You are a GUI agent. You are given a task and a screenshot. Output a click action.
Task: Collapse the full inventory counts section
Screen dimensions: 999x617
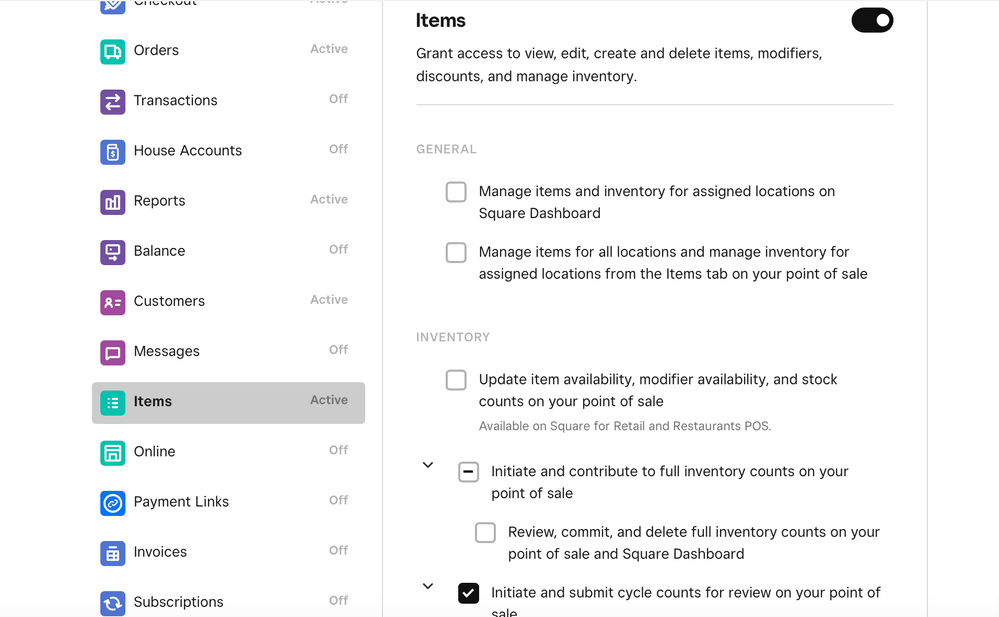[x=428, y=465]
